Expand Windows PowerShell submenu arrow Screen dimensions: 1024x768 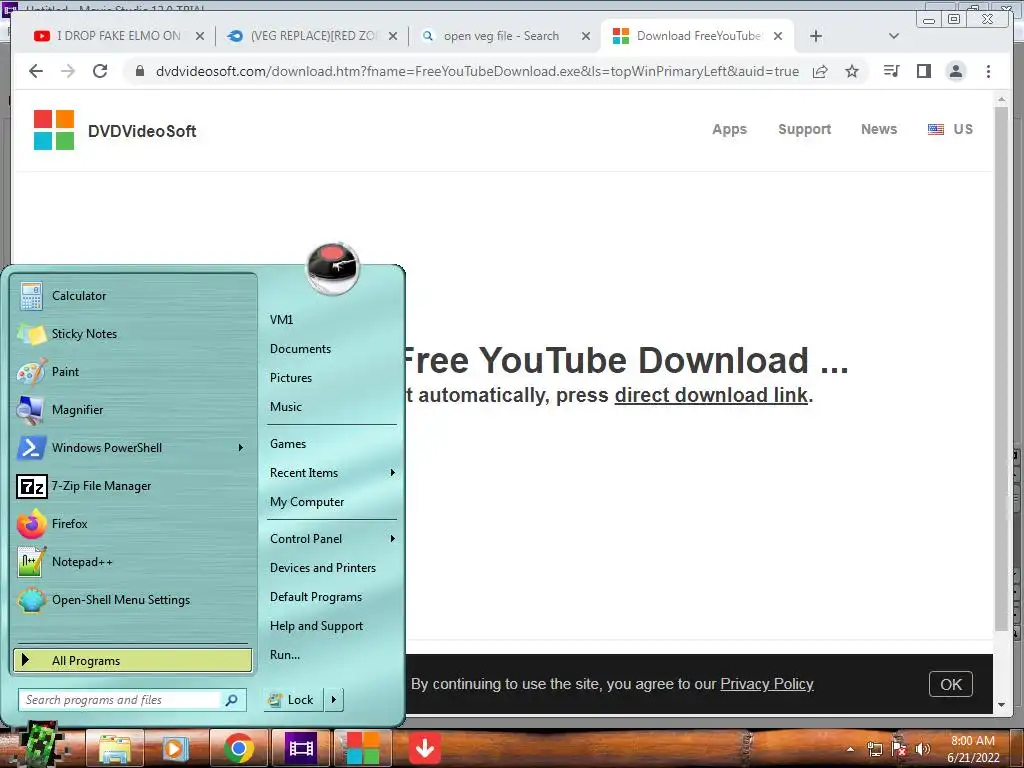pyautogui.click(x=241, y=448)
